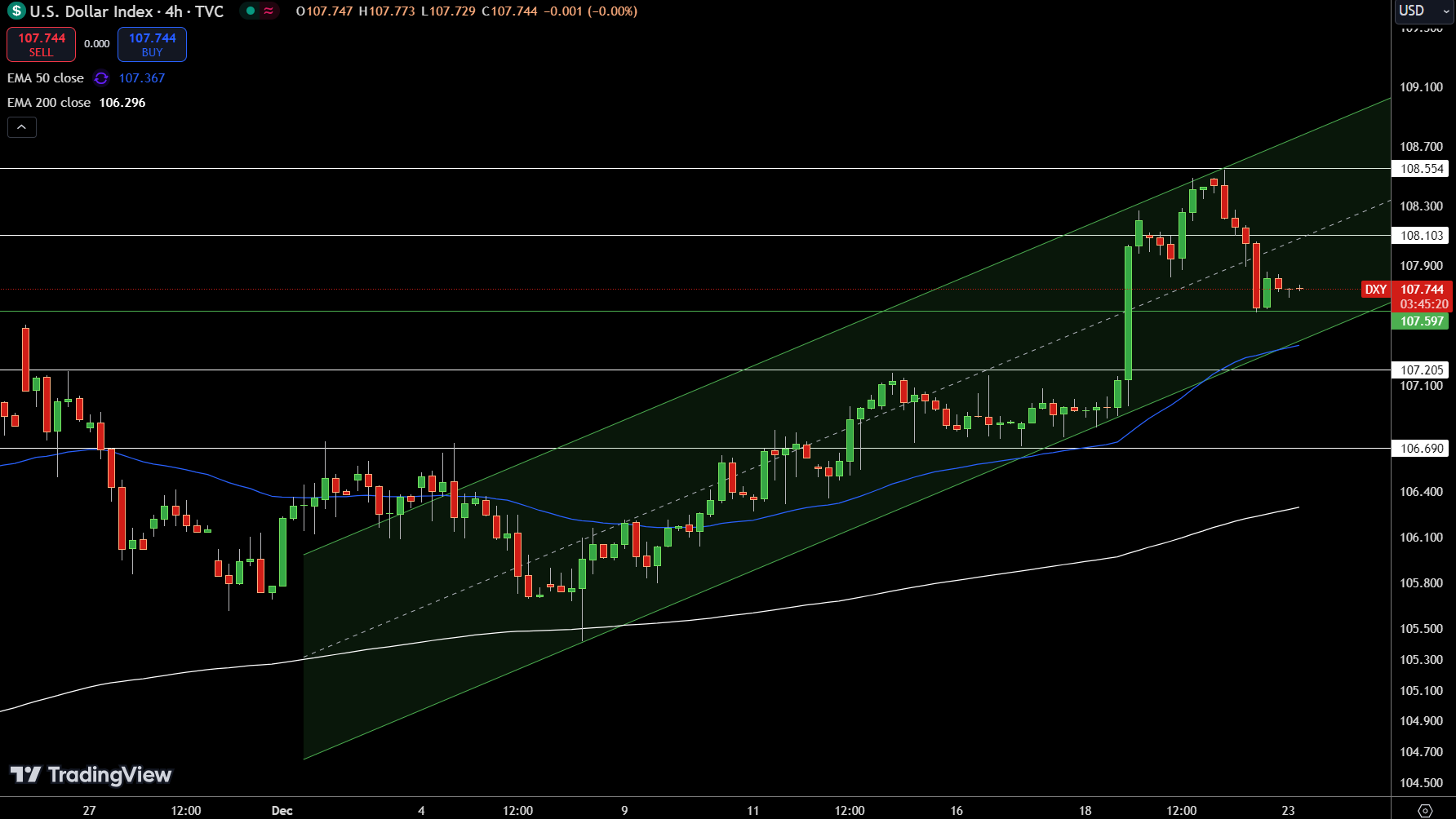This screenshot has height=819, width=1456.
Task: Open the USD currency dropdown
Action: [x=1423, y=11]
